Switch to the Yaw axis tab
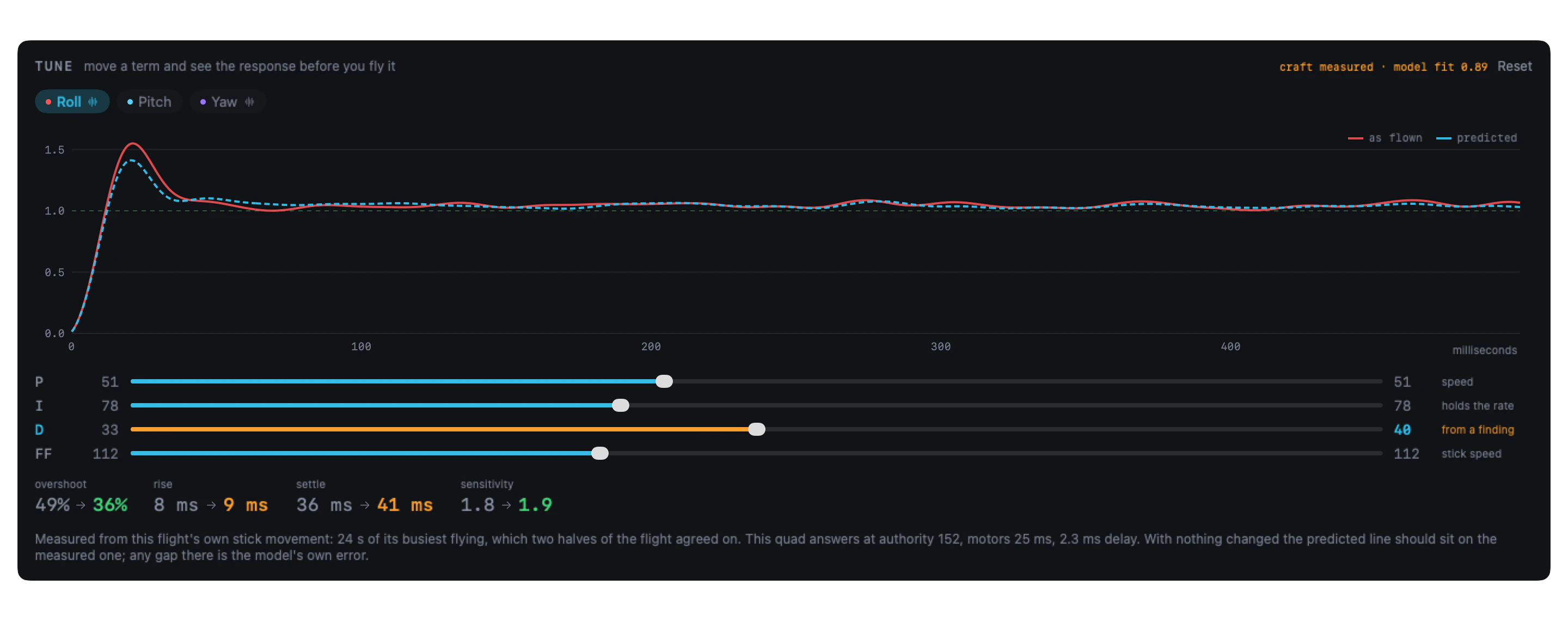 click(227, 102)
